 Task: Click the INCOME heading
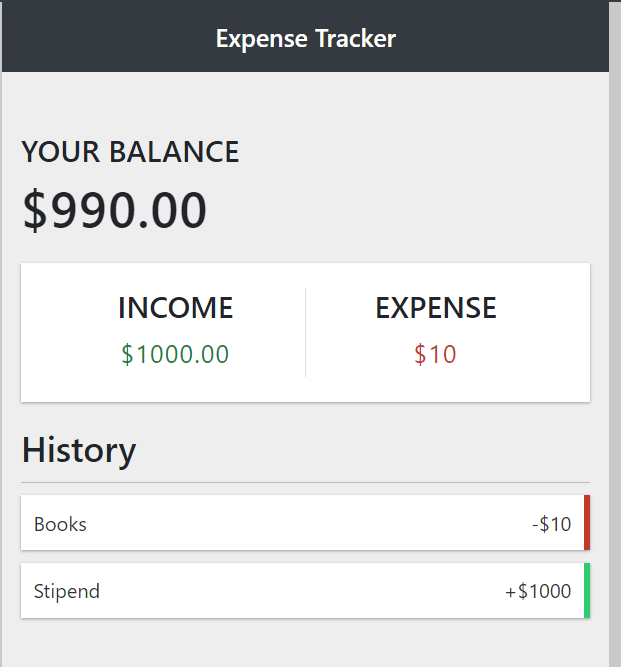[x=176, y=308]
